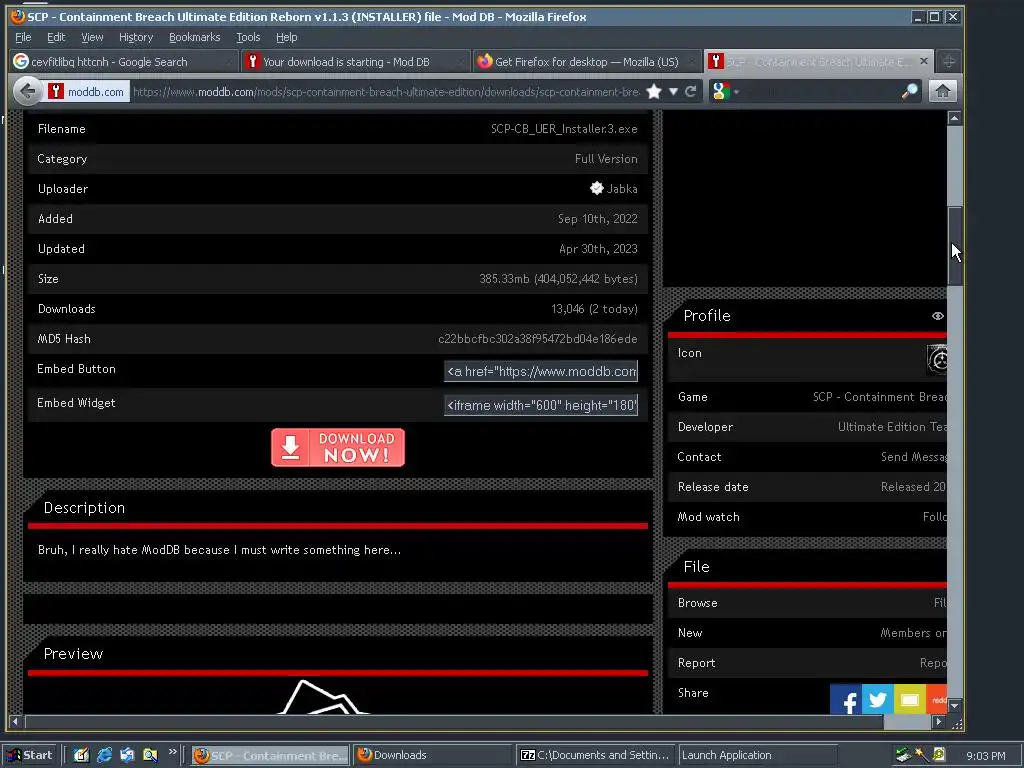Viewport: 1024px width, 768px height.
Task: Open Internet Explorer from quick launch
Action: point(104,755)
